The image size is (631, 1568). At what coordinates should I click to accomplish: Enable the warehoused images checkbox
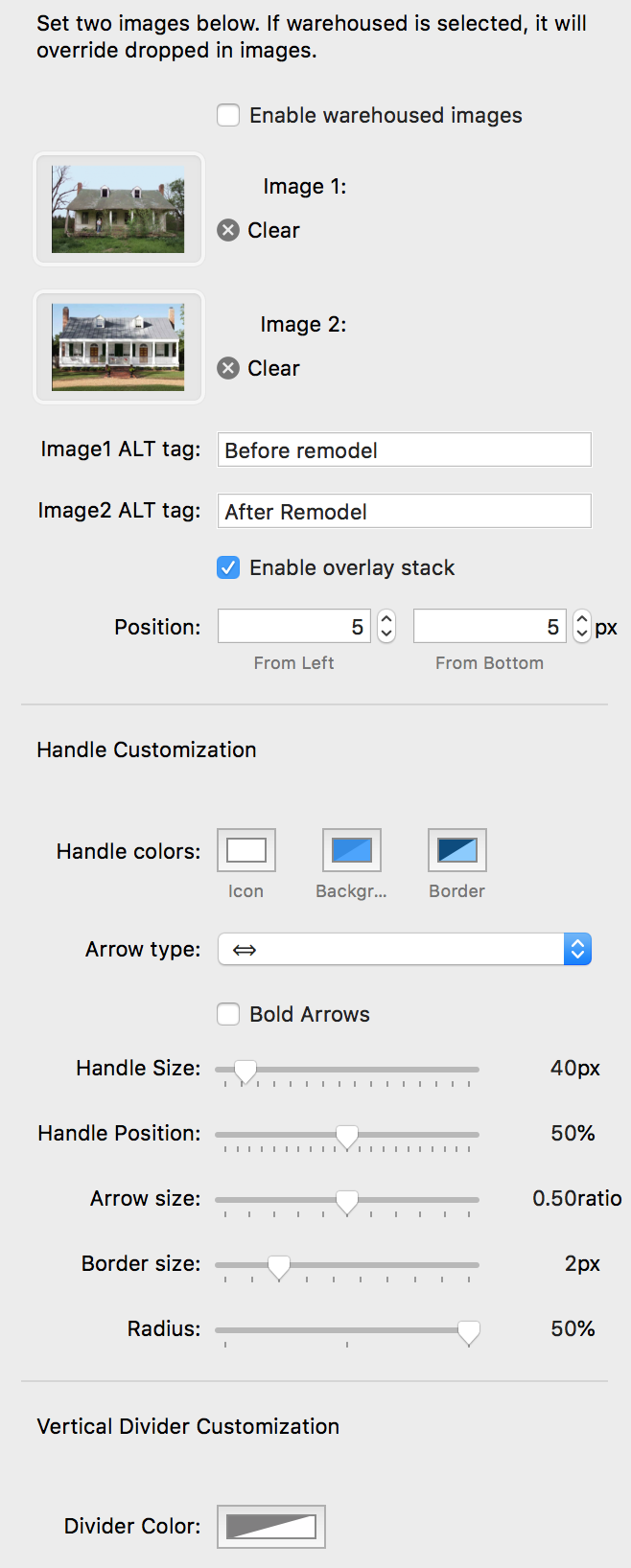pyautogui.click(x=228, y=115)
